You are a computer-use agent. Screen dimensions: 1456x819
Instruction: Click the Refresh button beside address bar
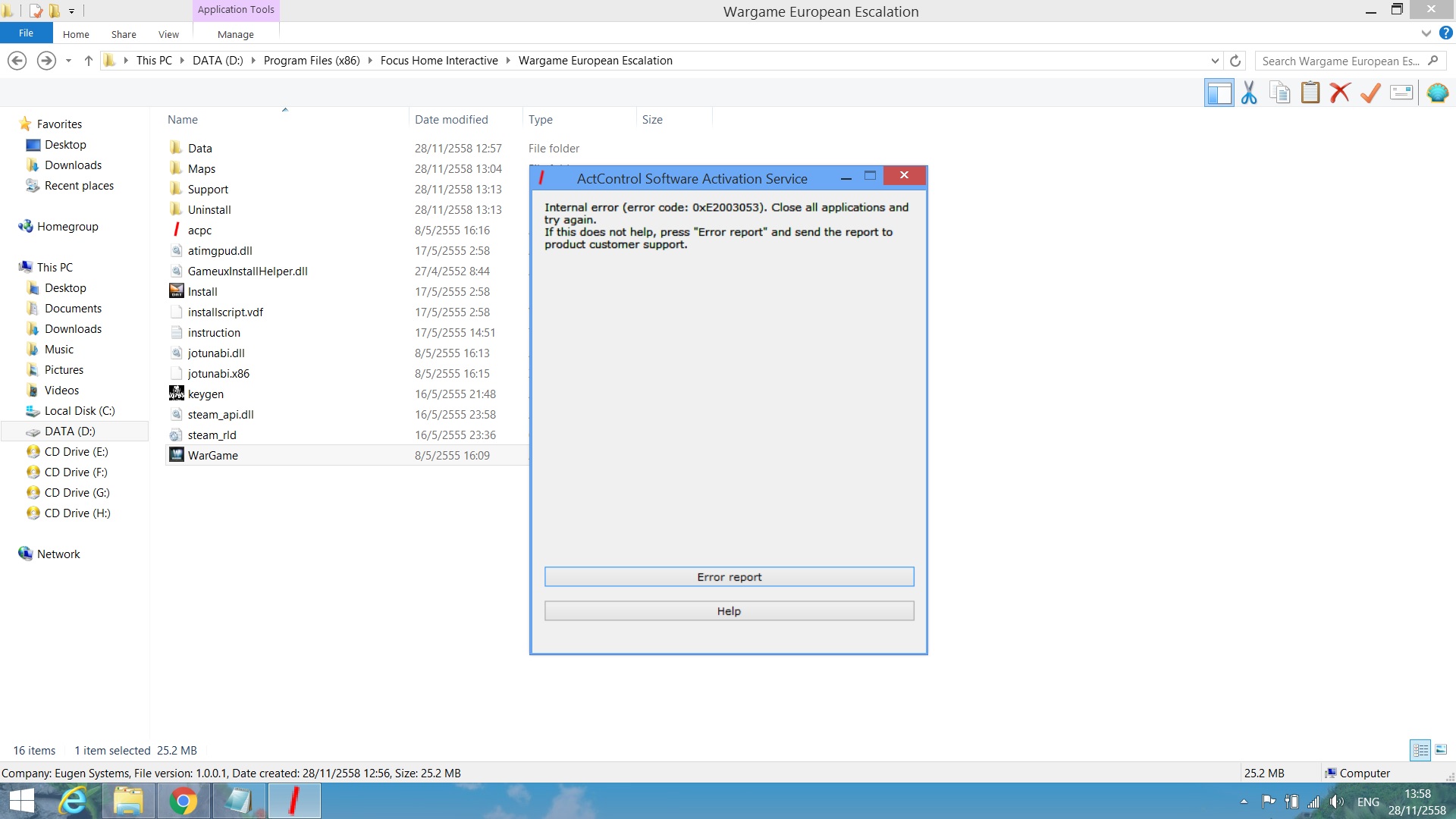pyautogui.click(x=1235, y=61)
